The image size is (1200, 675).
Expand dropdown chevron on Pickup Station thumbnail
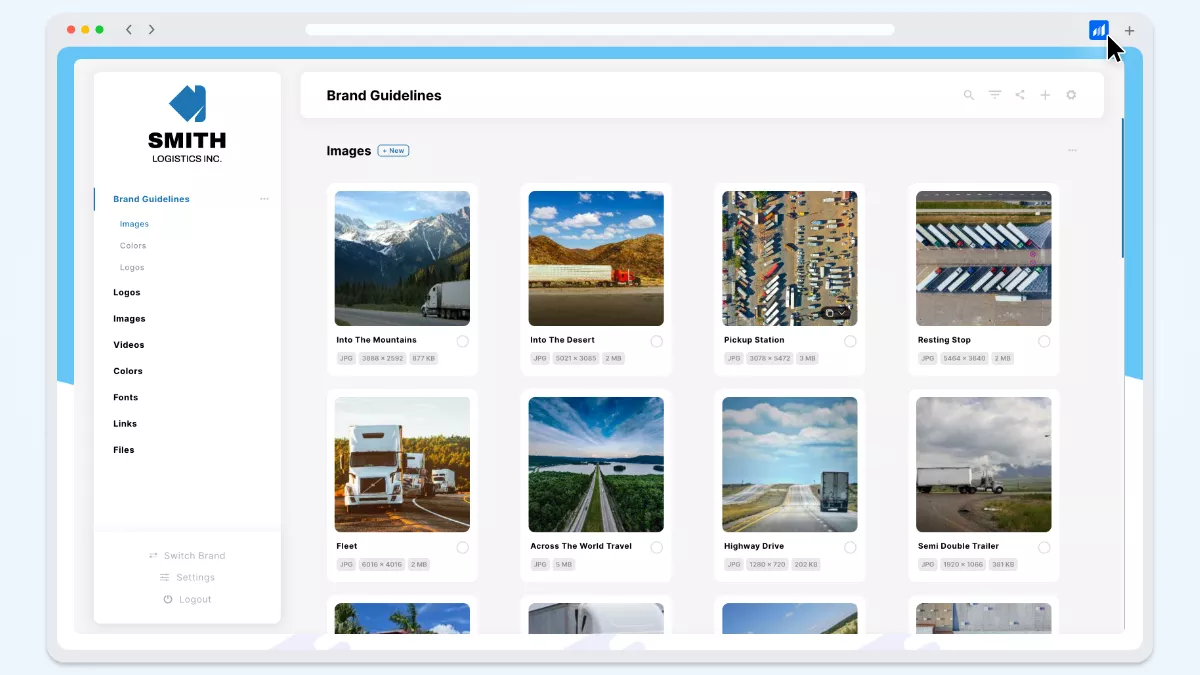point(842,313)
